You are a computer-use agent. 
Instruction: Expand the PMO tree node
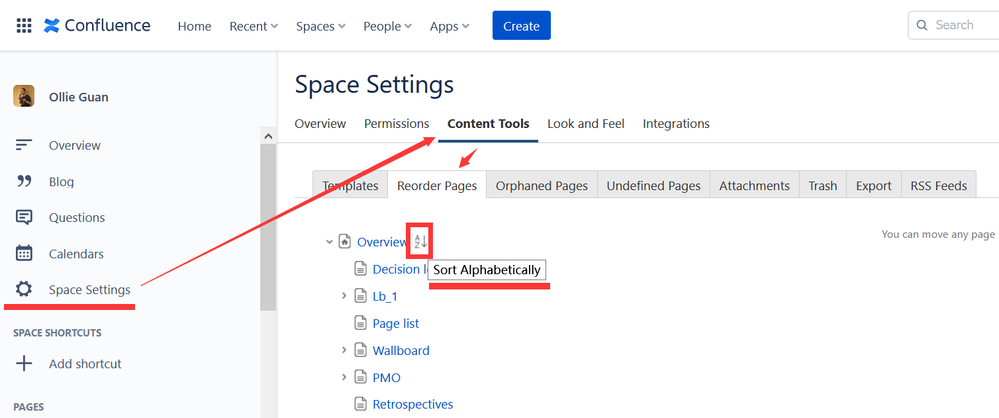(344, 377)
